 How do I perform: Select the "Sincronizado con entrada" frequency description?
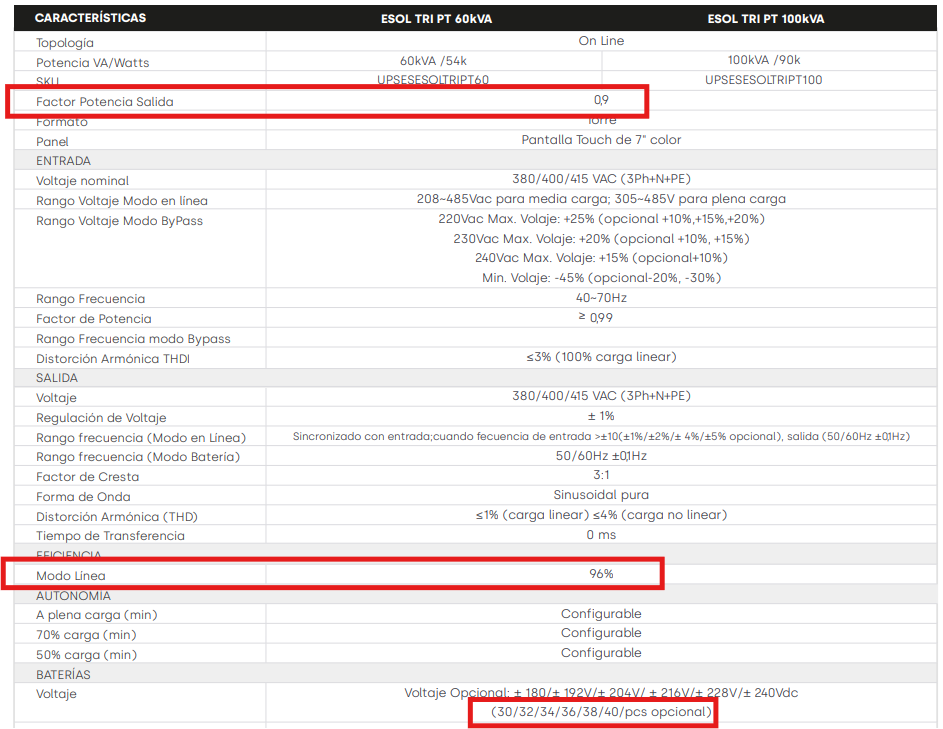point(601,437)
